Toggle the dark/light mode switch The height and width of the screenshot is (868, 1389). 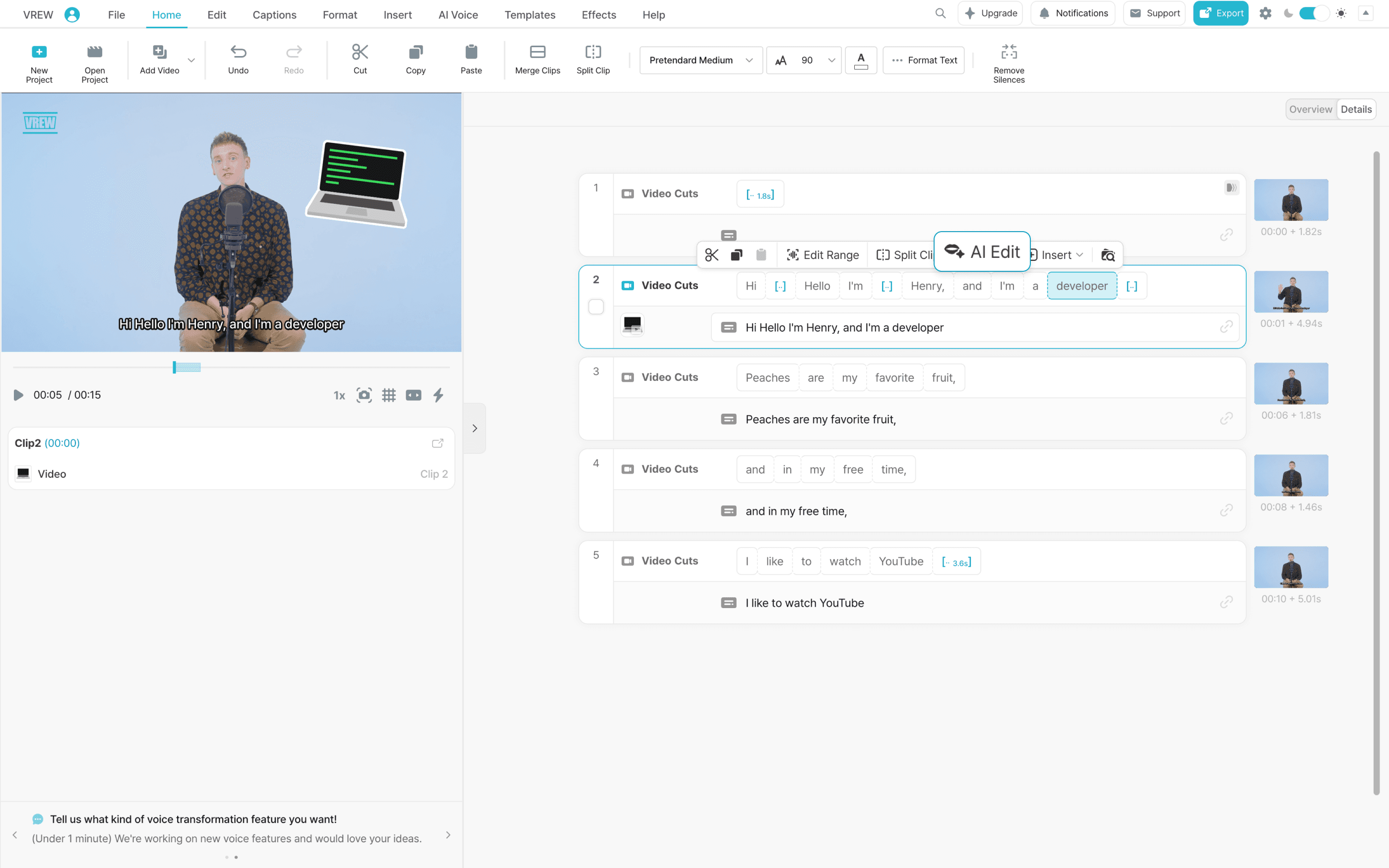[x=1313, y=13]
